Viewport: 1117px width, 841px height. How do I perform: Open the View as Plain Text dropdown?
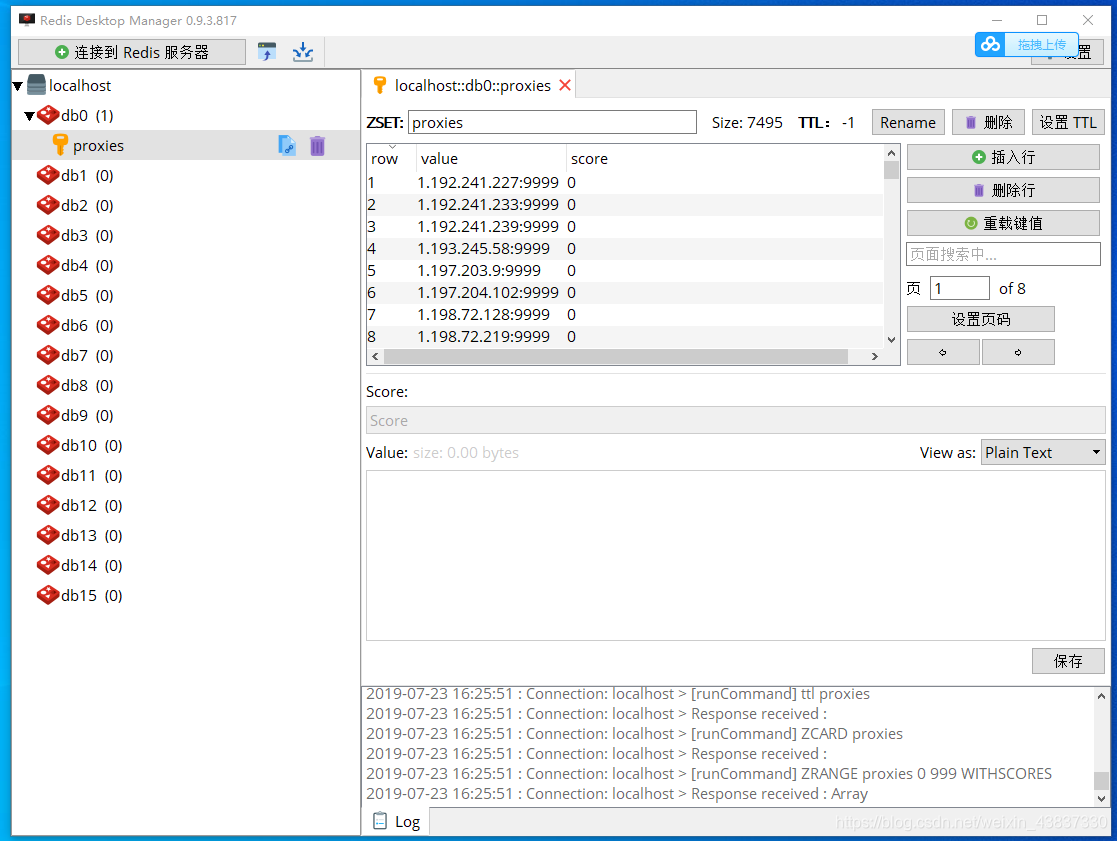[1043, 452]
